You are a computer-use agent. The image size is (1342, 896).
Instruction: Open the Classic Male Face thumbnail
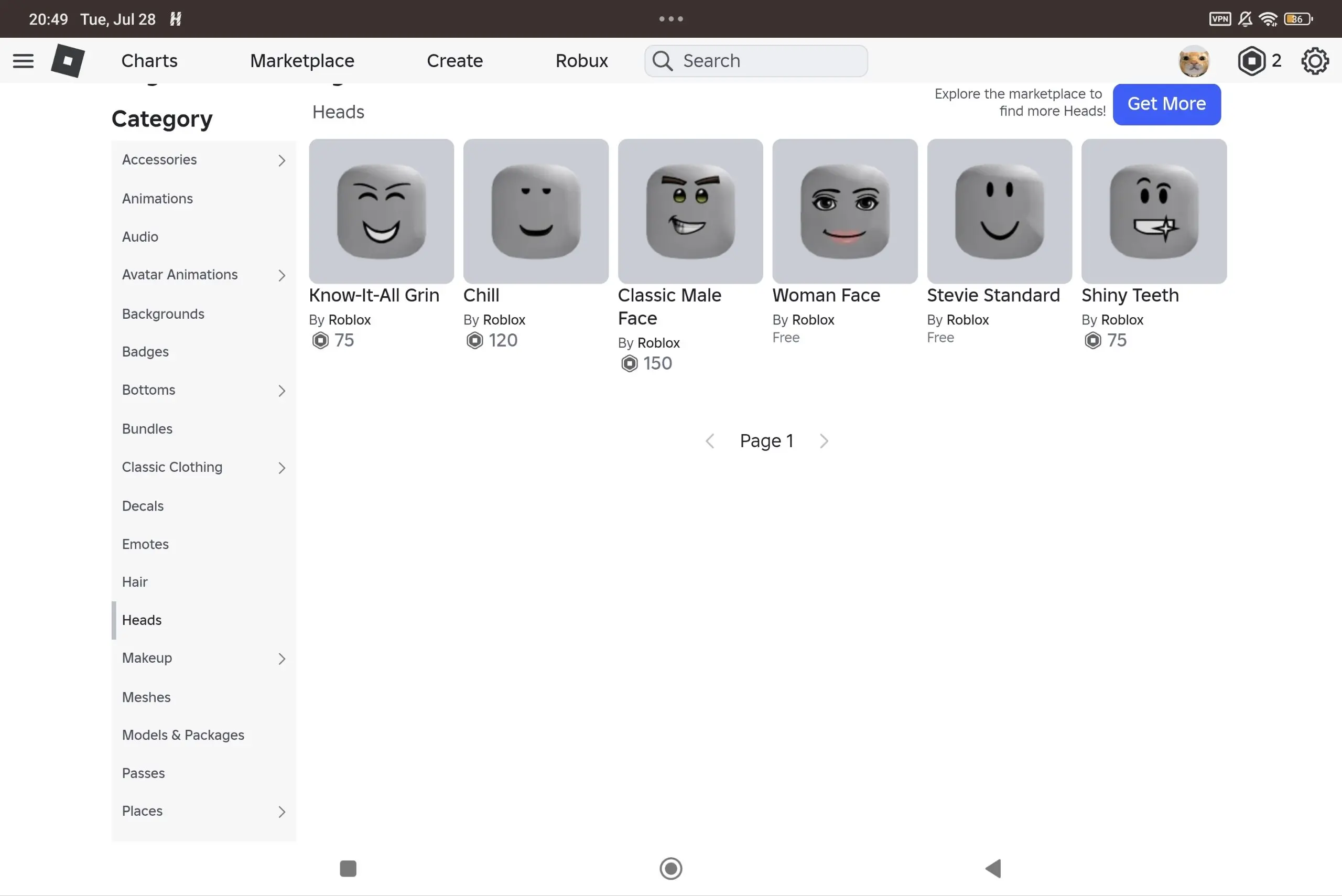coord(690,211)
